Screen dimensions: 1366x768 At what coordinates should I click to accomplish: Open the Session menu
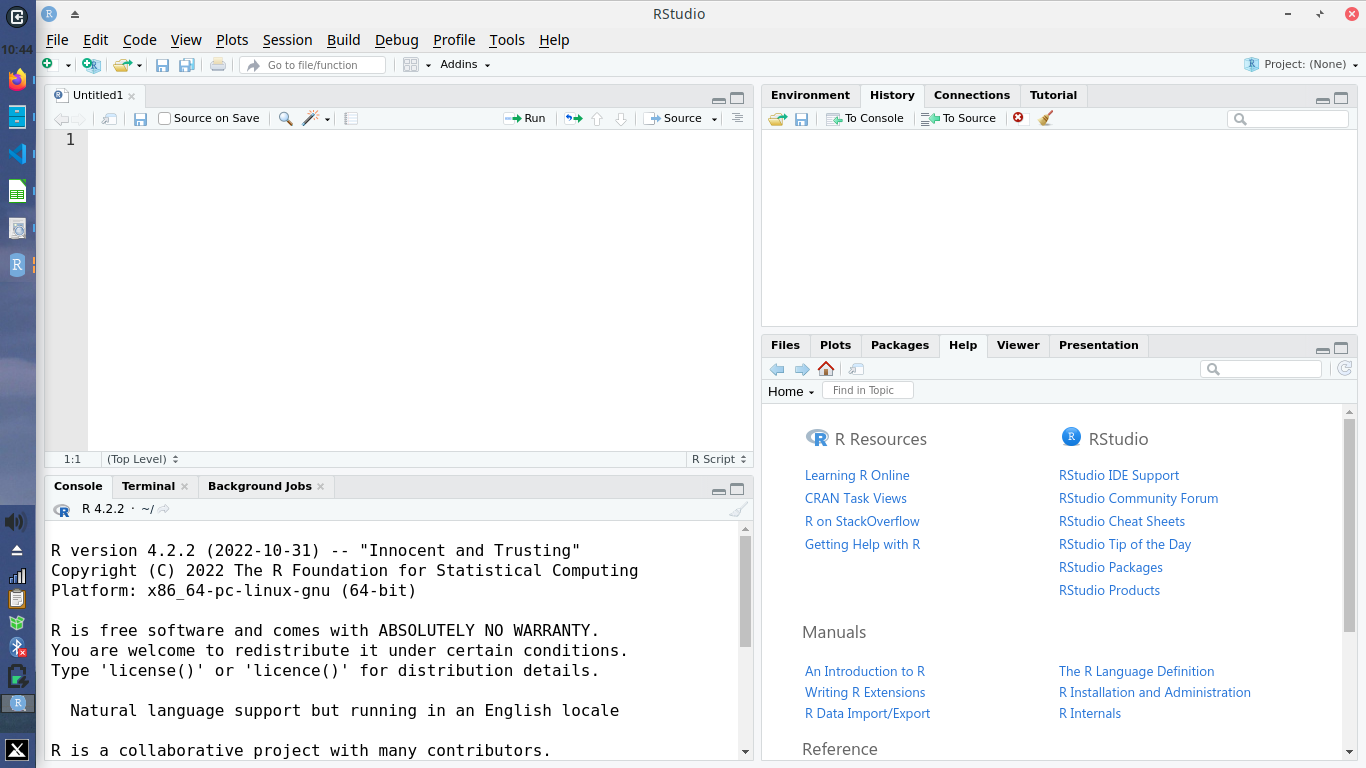pyautogui.click(x=288, y=40)
